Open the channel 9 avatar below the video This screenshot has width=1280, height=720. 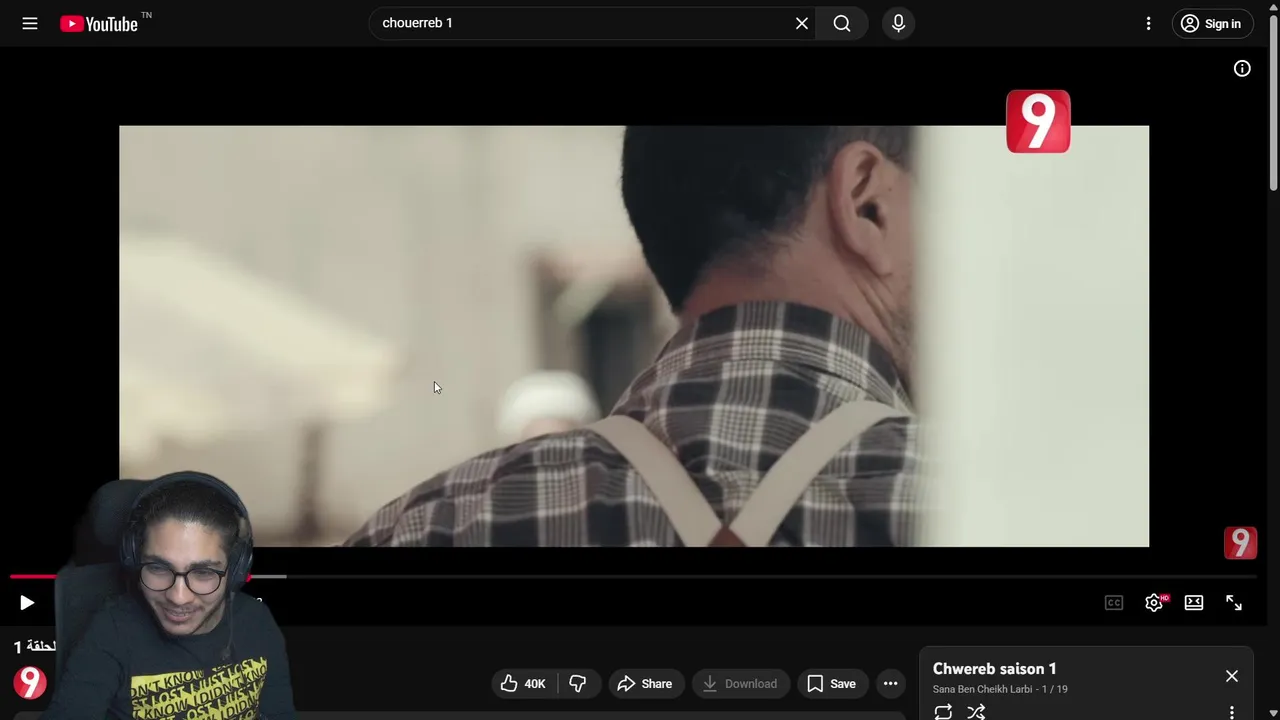coord(30,682)
